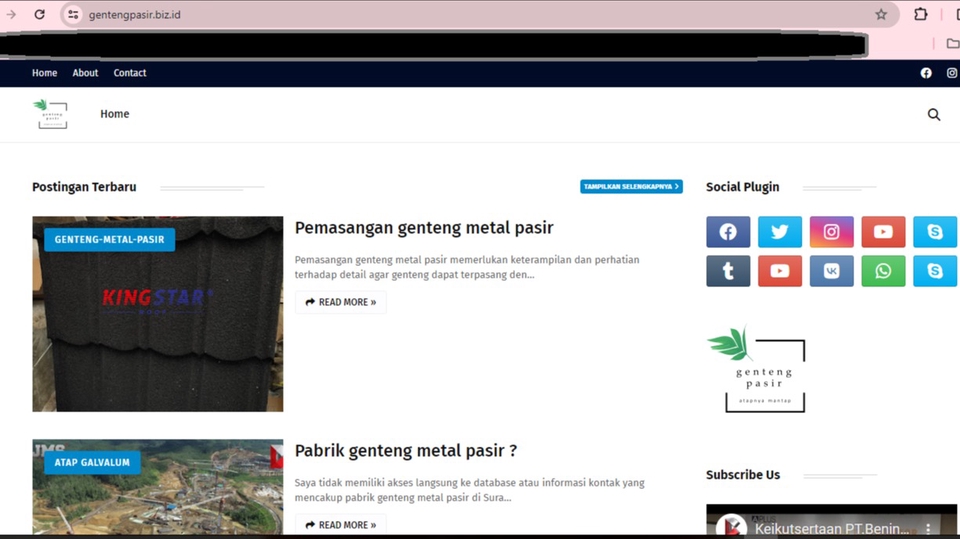Open the site search magnifier
This screenshot has height=539, width=960.
click(934, 115)
